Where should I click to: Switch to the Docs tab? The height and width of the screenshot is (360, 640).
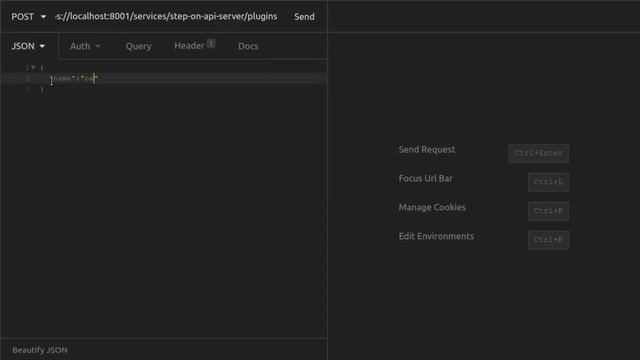[x=248, y=46]
